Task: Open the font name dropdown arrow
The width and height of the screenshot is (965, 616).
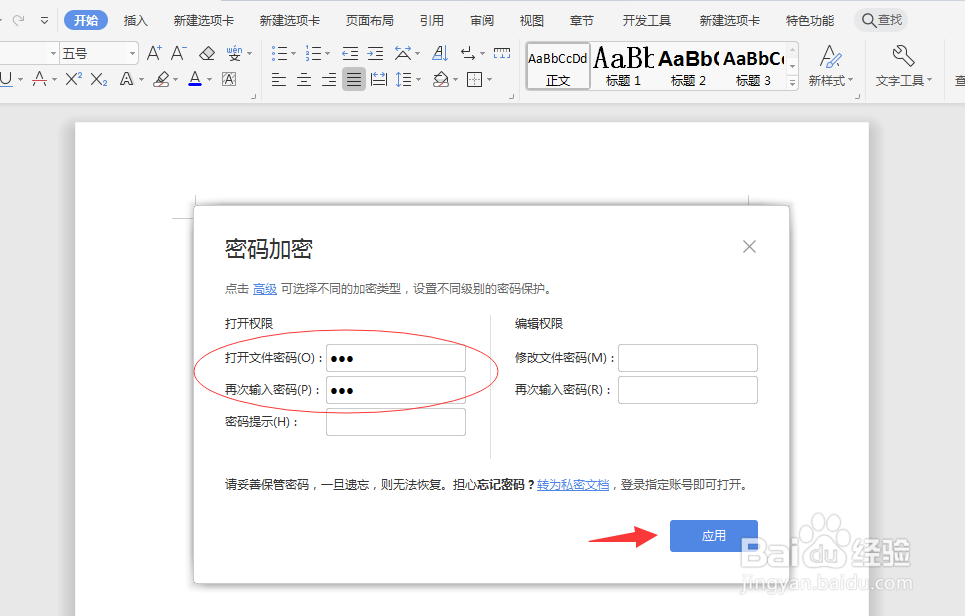Action: tap(53, 54)
